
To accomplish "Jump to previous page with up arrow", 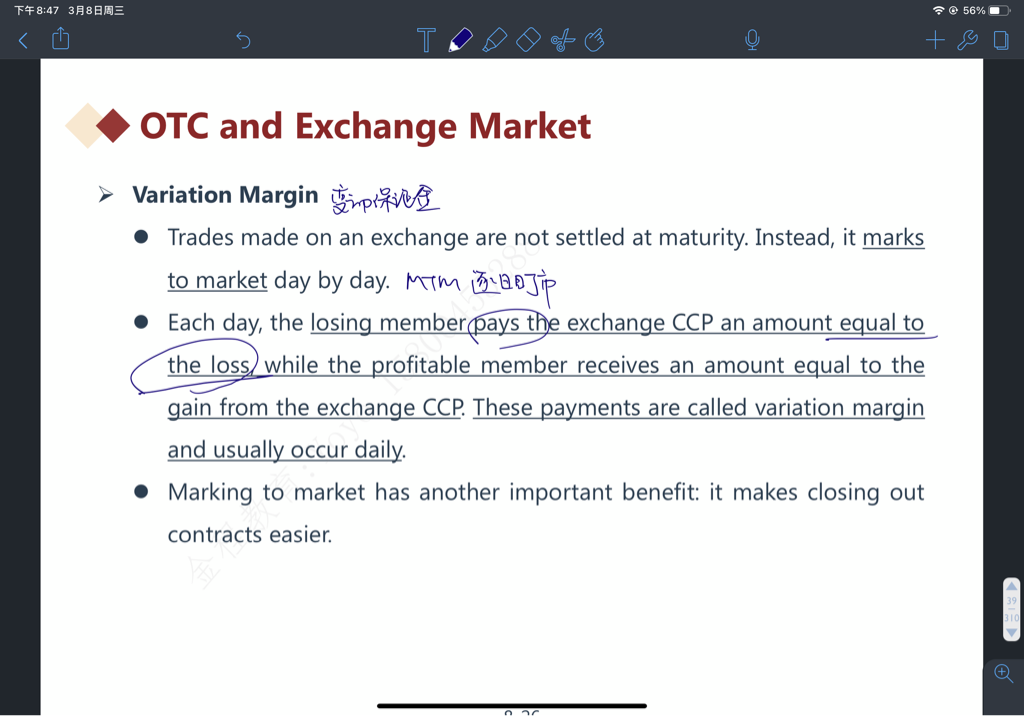I will tap(1011, 586).
